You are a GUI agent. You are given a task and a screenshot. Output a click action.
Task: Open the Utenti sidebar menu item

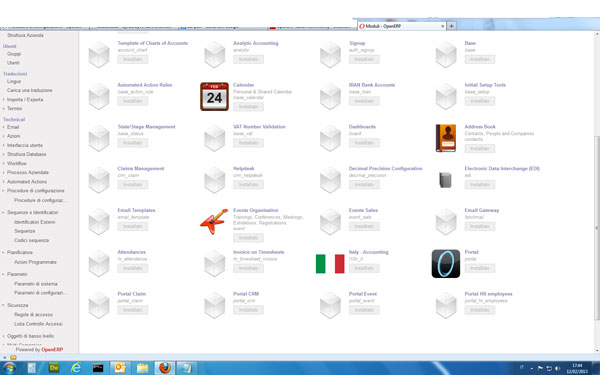coord(13,63)
